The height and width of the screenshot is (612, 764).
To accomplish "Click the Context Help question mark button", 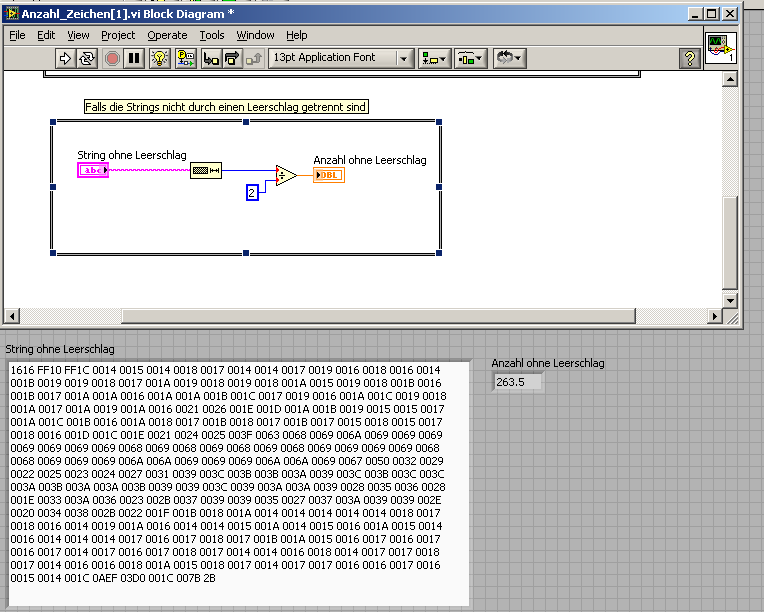I will pos(689,58).
